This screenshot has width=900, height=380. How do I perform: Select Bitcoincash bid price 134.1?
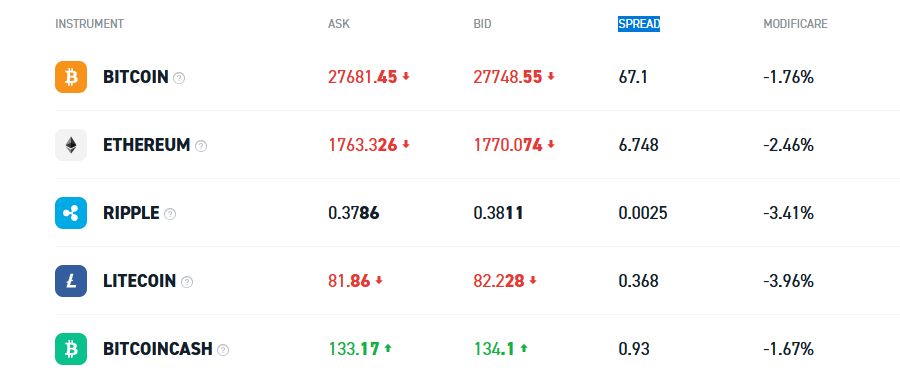[494, 349]
